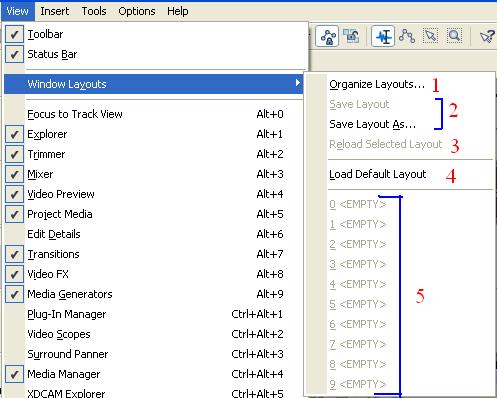This screenshot has width=497, height=398.
Task: Select layout slot 7 <EMPTY>
Action: click(358, 344)
